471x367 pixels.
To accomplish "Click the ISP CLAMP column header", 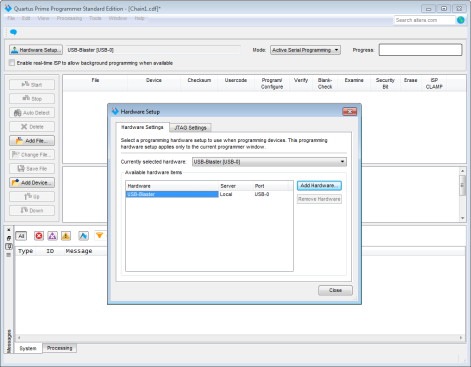I will [434, 83].
